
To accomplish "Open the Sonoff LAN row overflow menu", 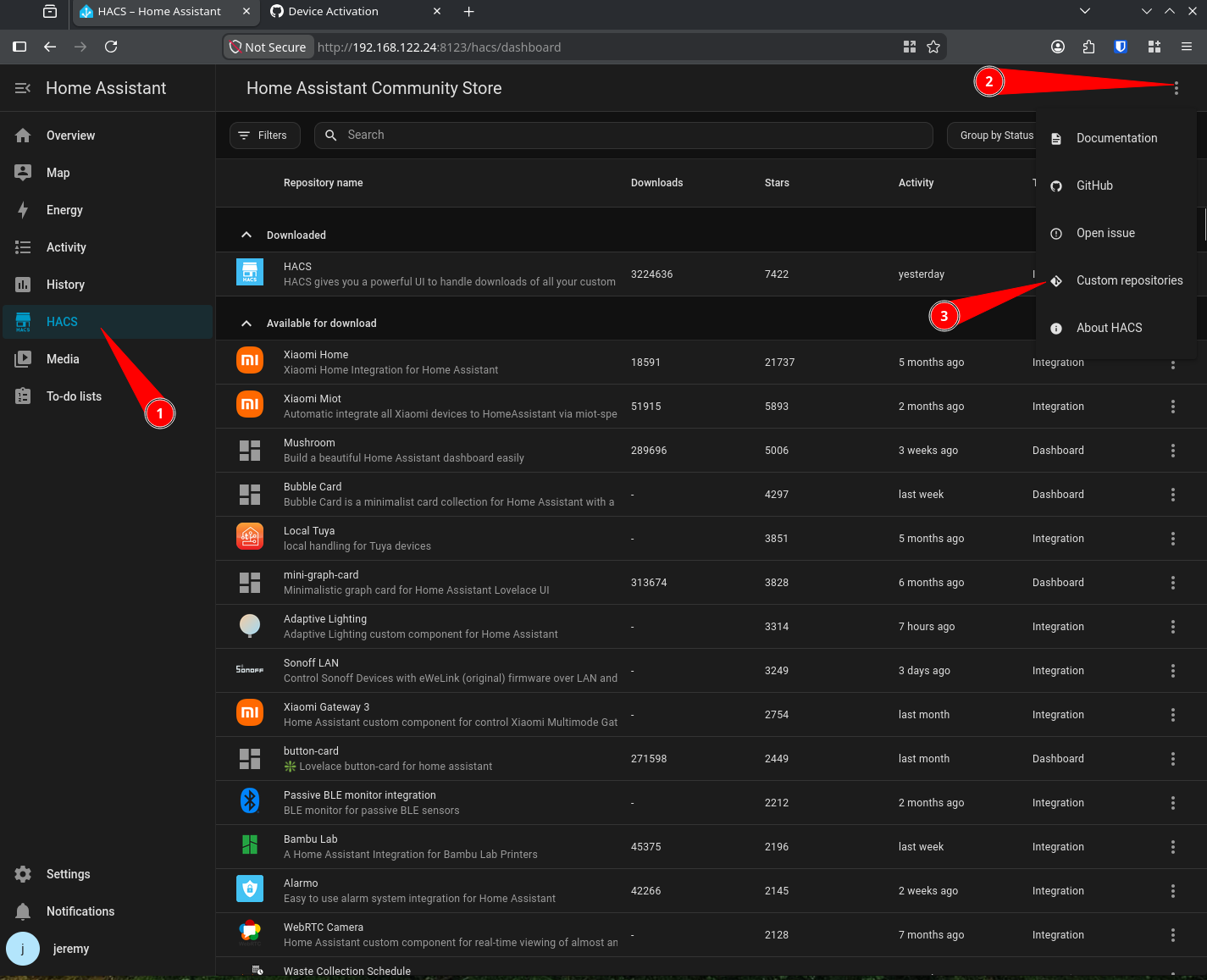I will (1173, 671).
